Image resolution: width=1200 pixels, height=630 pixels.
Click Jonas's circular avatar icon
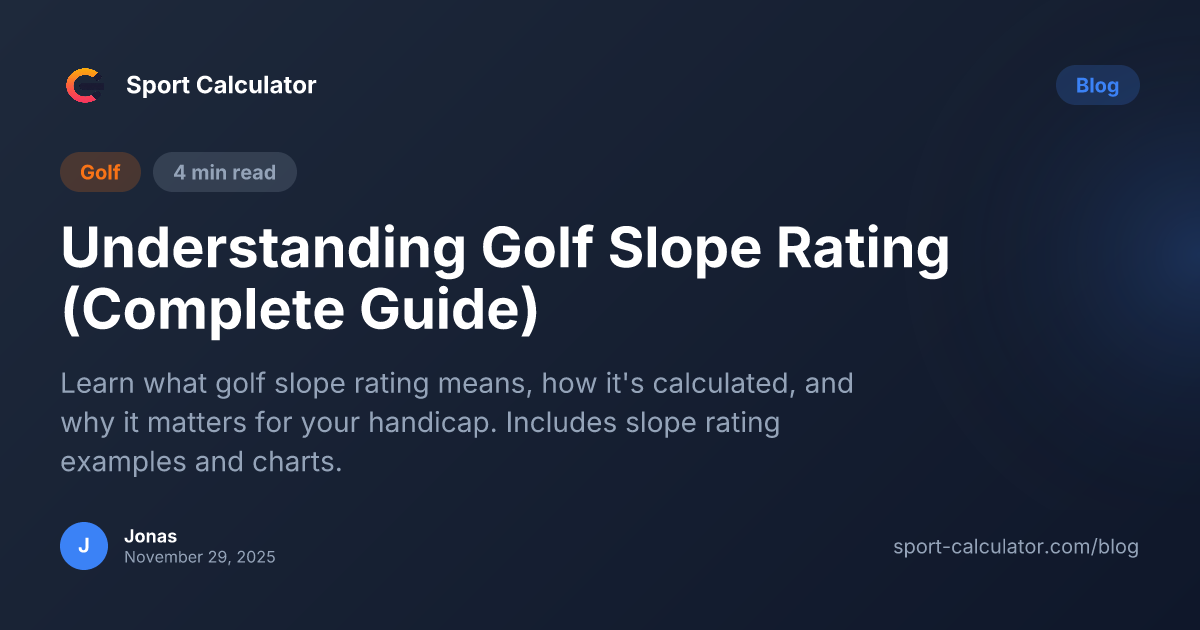coord(84,546)
